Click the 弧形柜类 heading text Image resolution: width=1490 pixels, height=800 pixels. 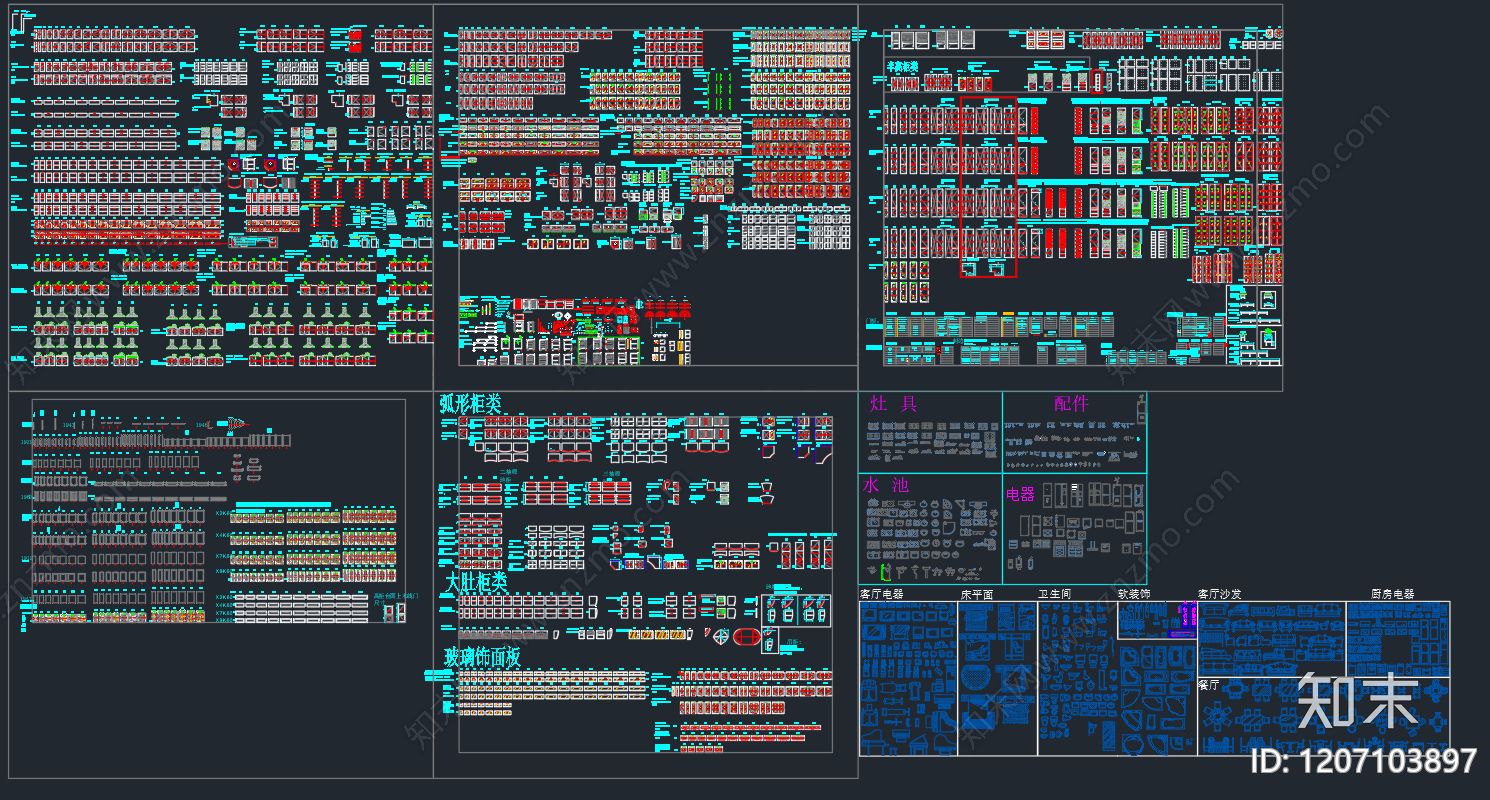click(x=470, y=404)
